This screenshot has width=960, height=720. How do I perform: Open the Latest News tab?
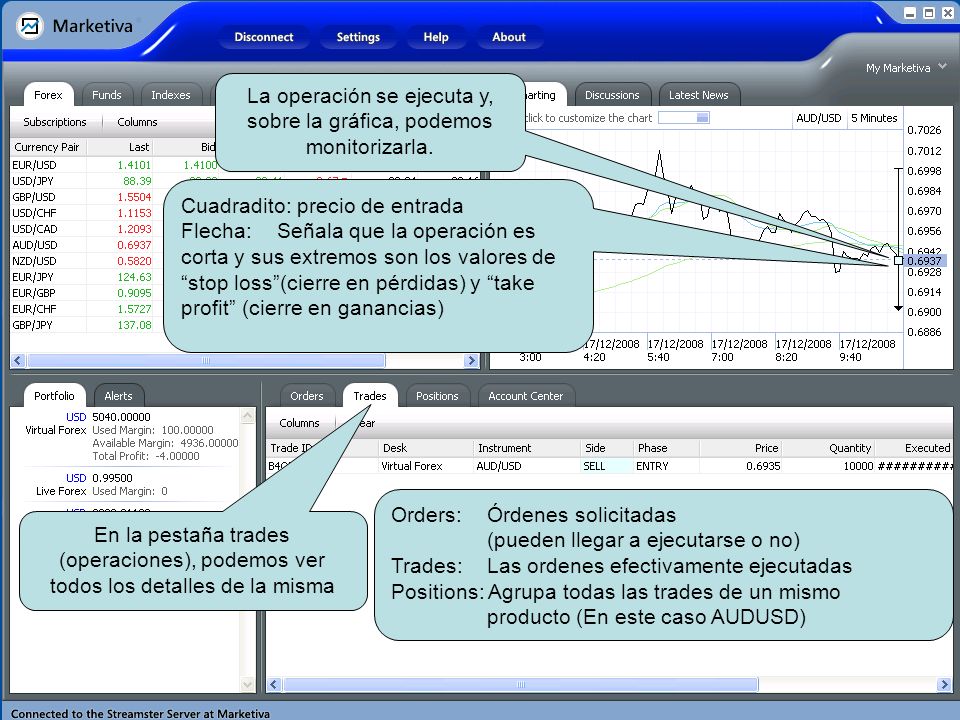pos(699,95)
